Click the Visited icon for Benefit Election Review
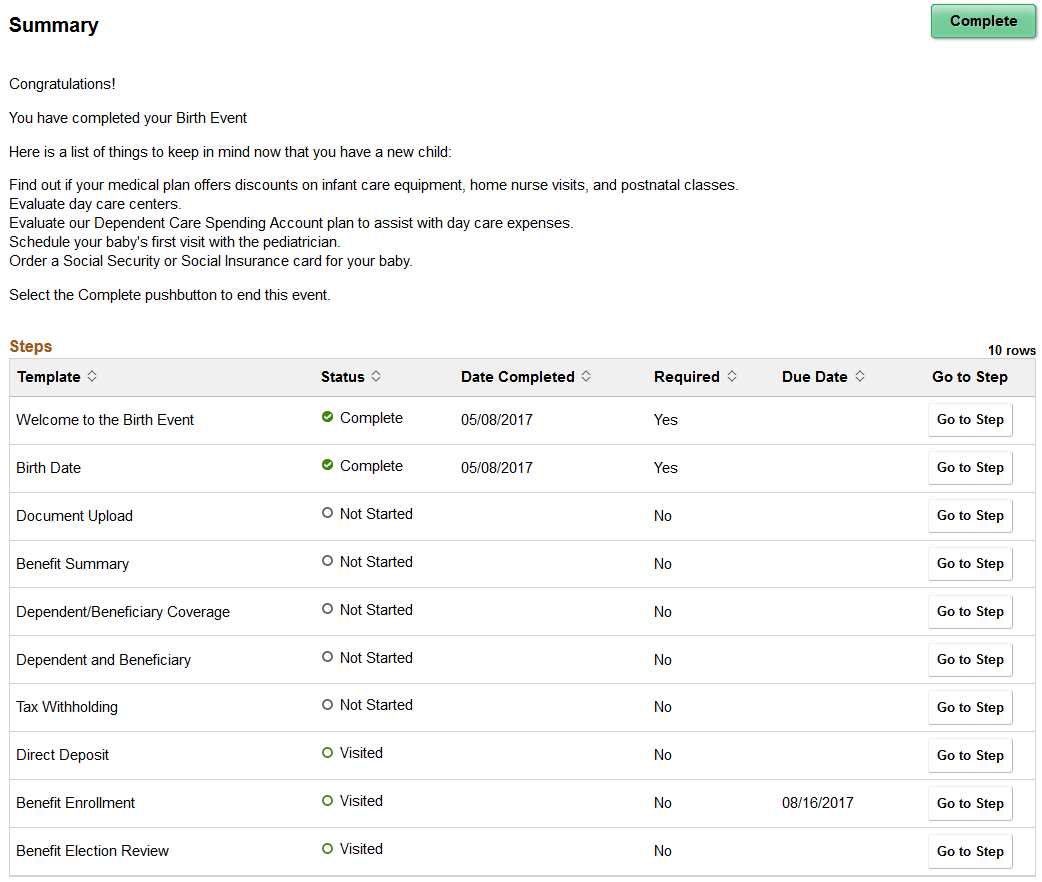1042x882 pixels. pyautogui.click(x=327, y=847)
